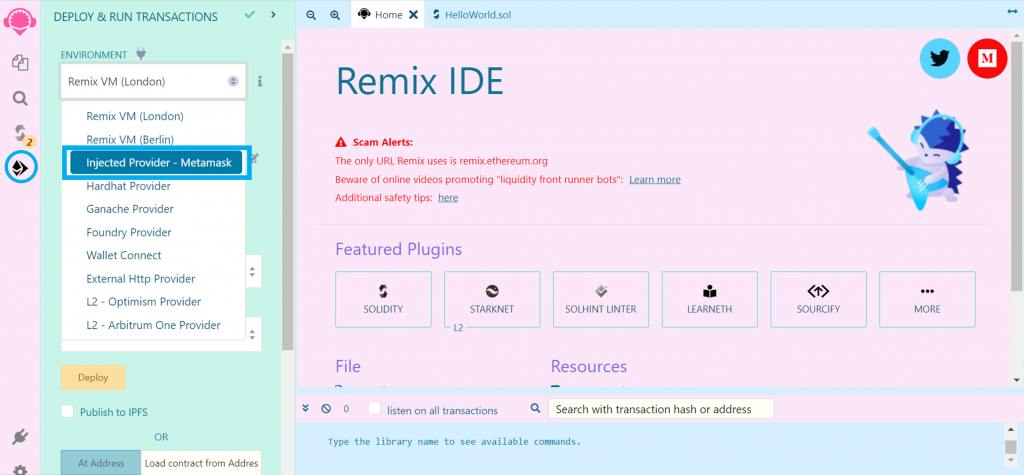
Task: Click the Featured Plugins heading
Action: [398, 249]
